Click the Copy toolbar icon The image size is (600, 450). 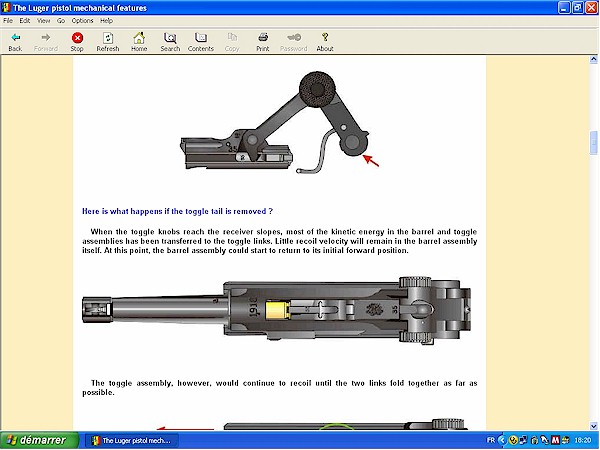tap(232, 42)
